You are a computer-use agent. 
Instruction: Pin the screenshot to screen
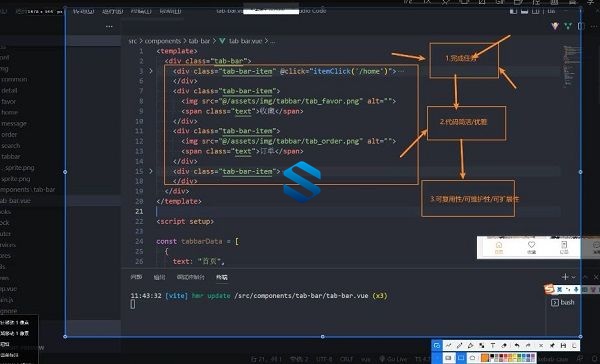tap(552, 345)
